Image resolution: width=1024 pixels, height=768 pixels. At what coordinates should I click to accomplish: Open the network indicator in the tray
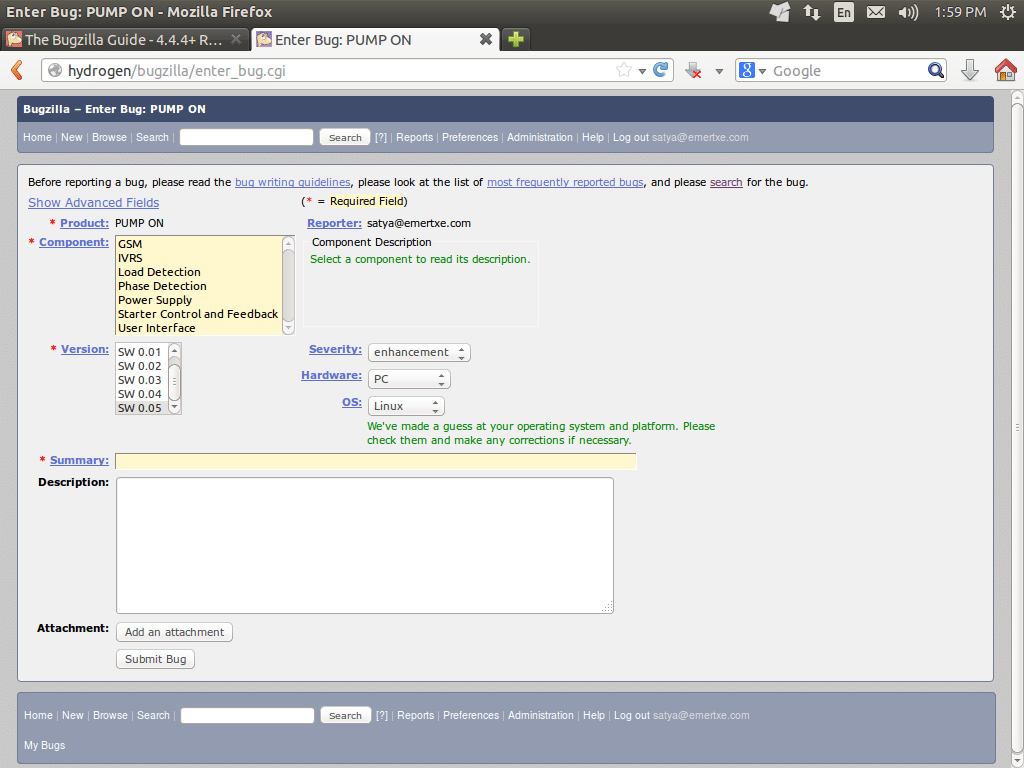[x=812, y=12]
